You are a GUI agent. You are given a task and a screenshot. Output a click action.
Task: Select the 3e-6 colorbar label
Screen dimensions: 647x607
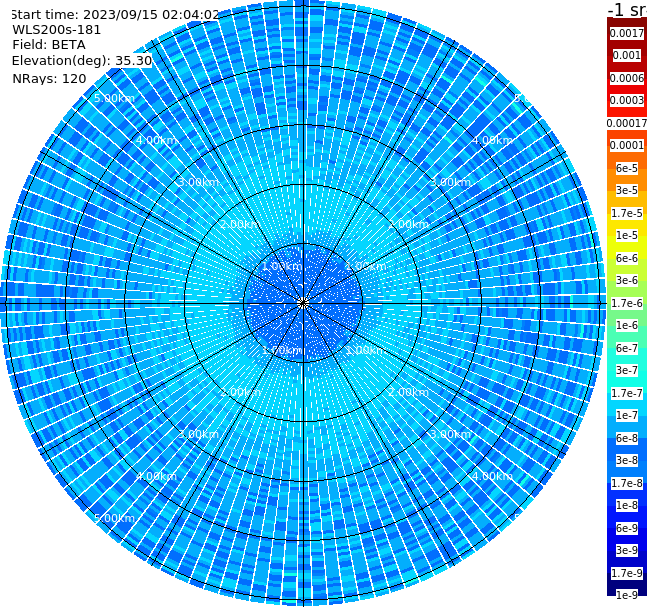point(627,280)
